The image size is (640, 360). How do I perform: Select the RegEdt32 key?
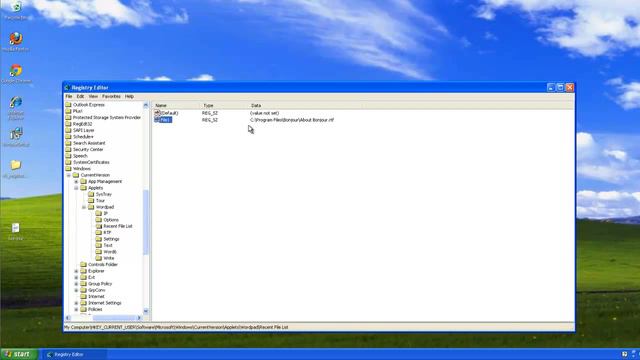(x=82, y=124)
